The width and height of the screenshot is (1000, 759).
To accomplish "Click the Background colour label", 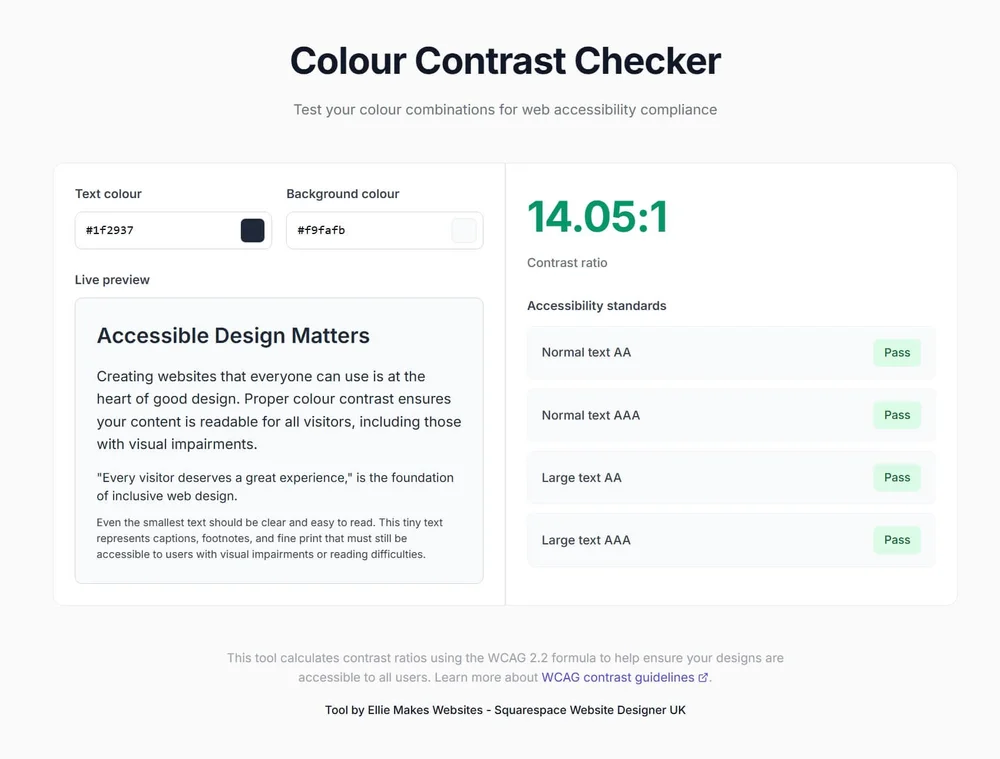I will pos(342,194).
